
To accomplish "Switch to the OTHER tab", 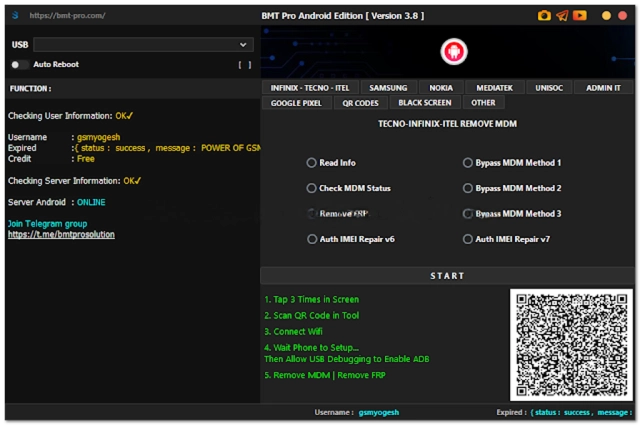I will [483, 103].
